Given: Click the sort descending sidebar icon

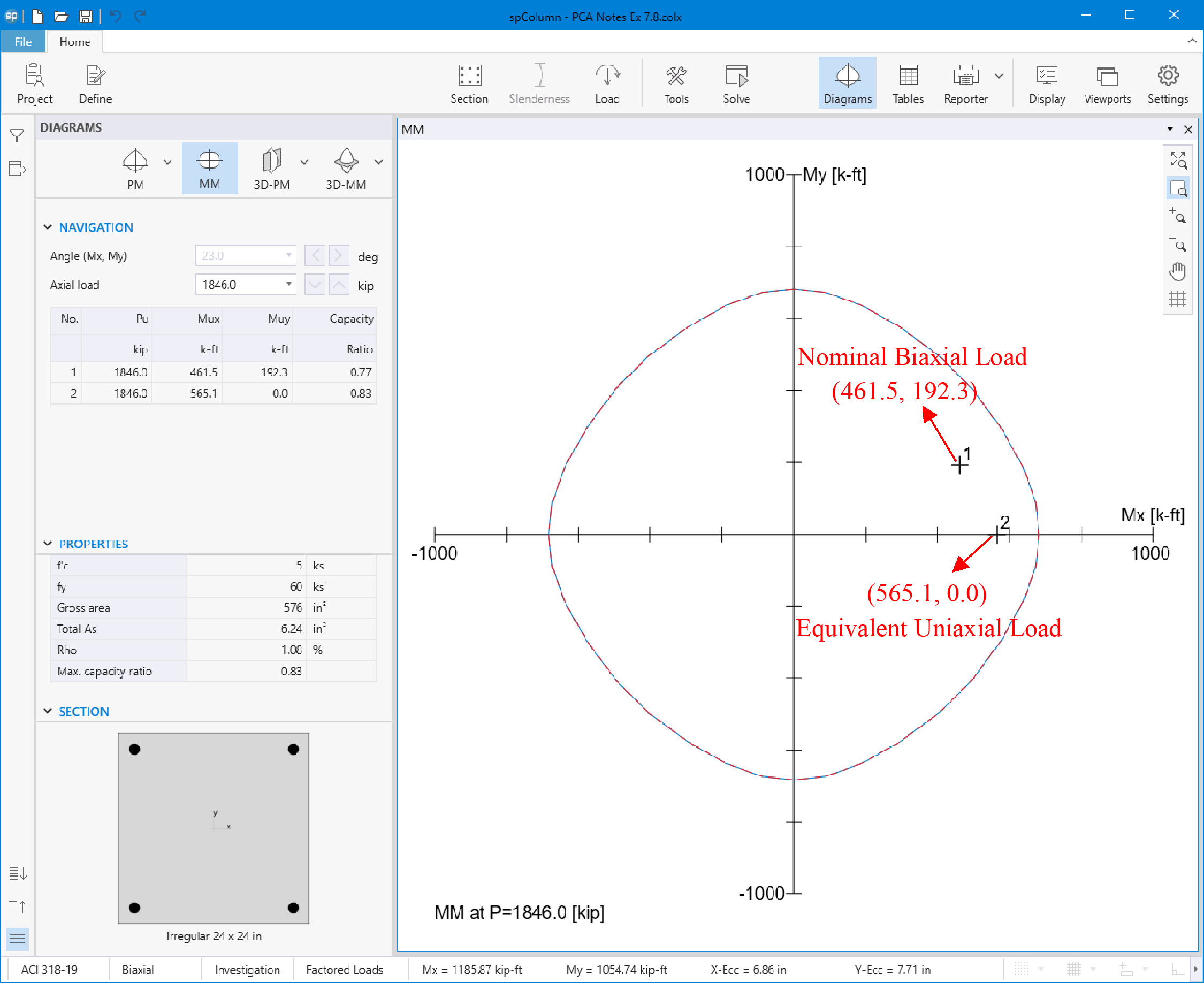Looking at the screenshot, I should point(18,873).
